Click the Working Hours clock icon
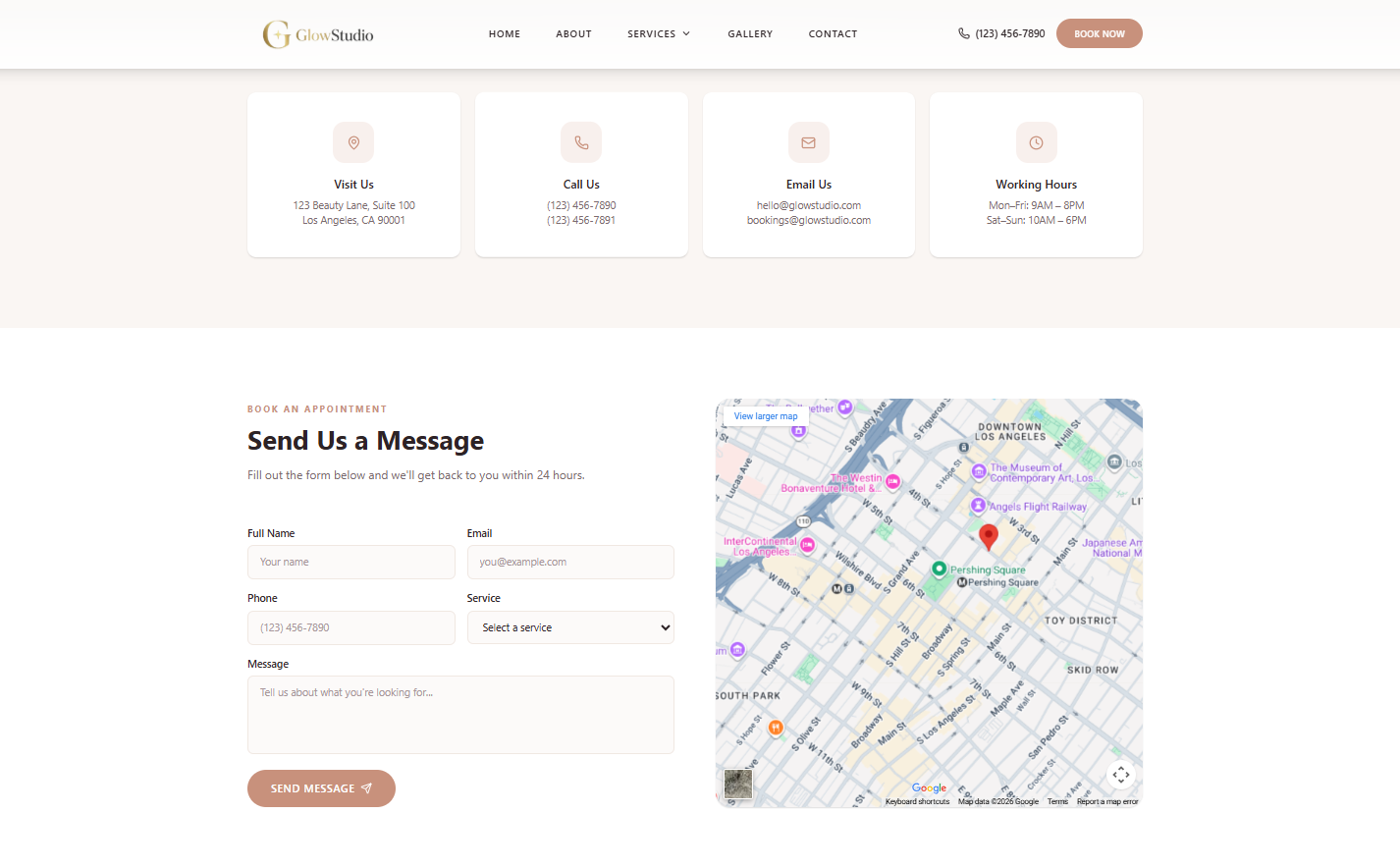Viewport: 1400px width, 868px height. point(1037,142)
